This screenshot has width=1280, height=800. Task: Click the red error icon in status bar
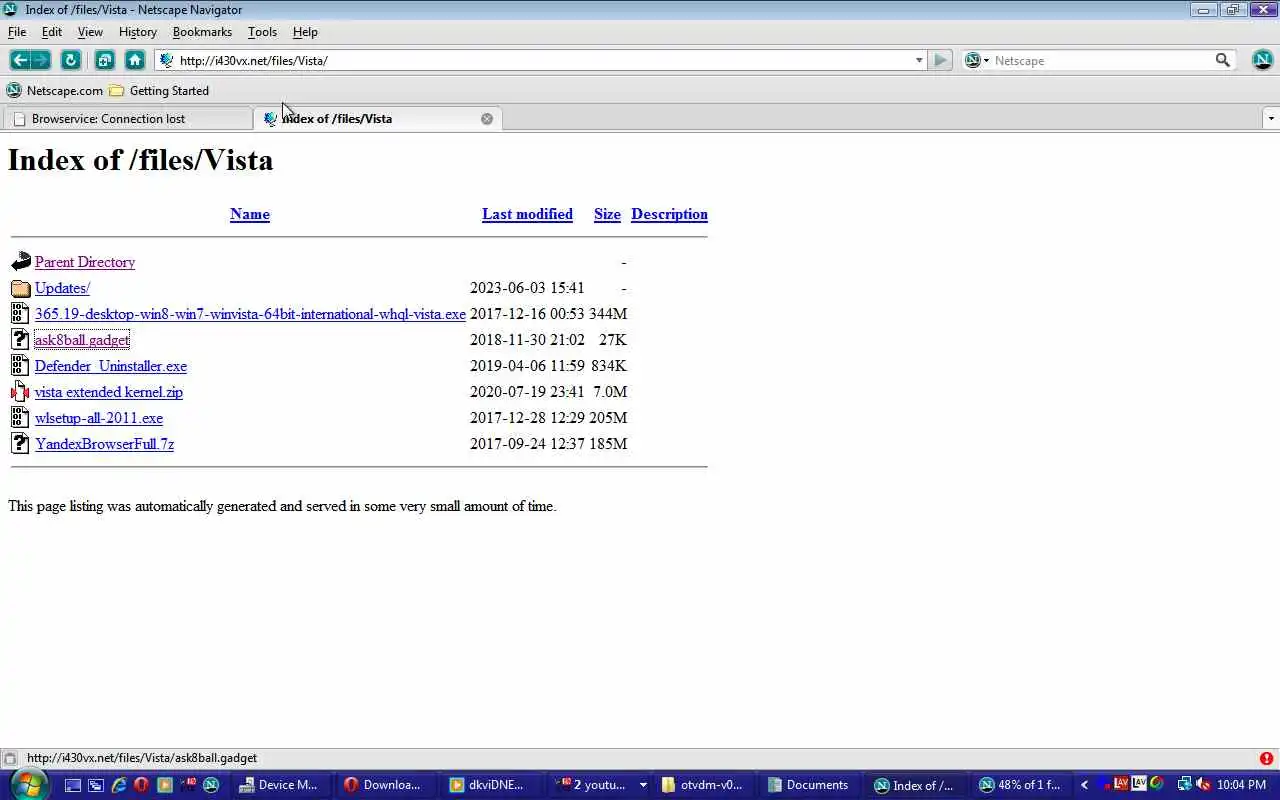pyautogui.click(x=1266, y=758)
